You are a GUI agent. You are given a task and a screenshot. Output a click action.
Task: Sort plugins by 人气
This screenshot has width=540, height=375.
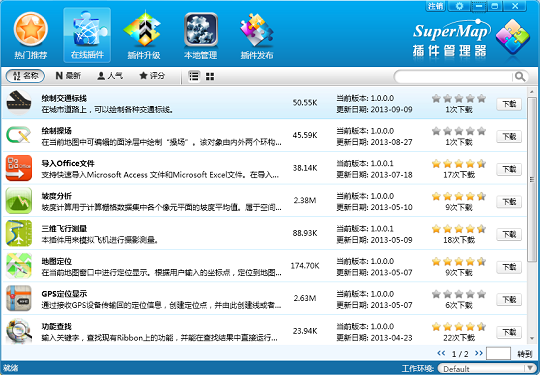[110, 76]
